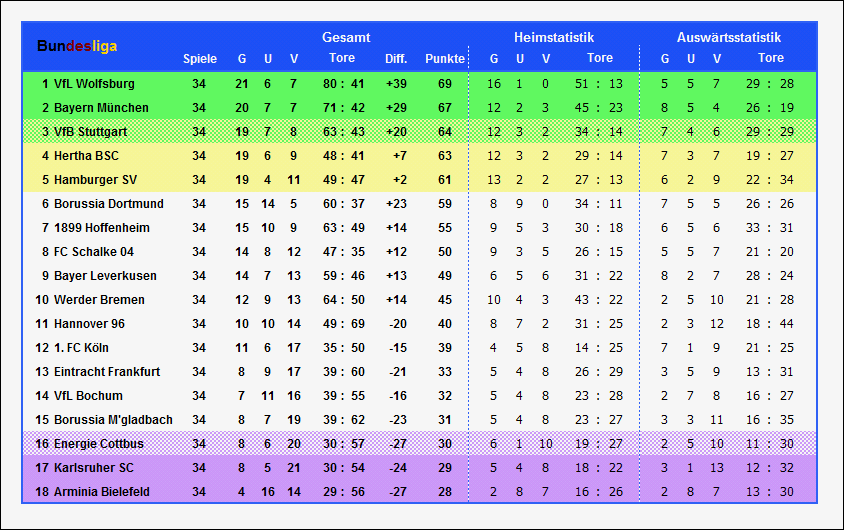Select Borussia Dortmund row
This screenshot has width=844, height=530.
(x=419, y=204)
